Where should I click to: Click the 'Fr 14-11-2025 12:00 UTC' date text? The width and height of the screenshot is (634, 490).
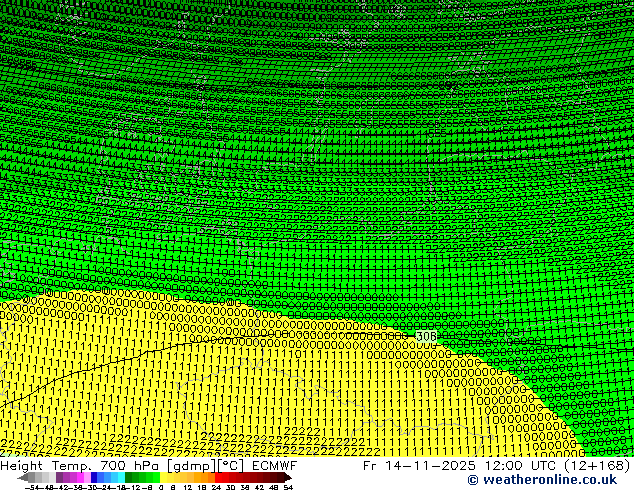click(x=459, y=466)
